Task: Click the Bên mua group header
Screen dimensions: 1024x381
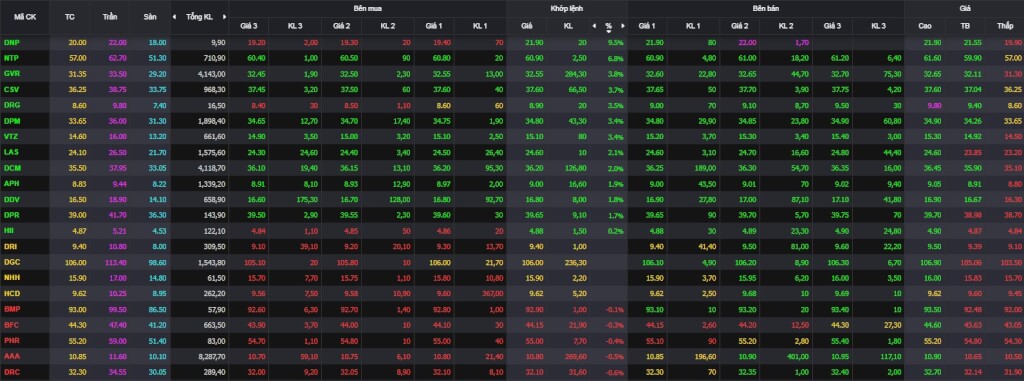Action: 367,8
